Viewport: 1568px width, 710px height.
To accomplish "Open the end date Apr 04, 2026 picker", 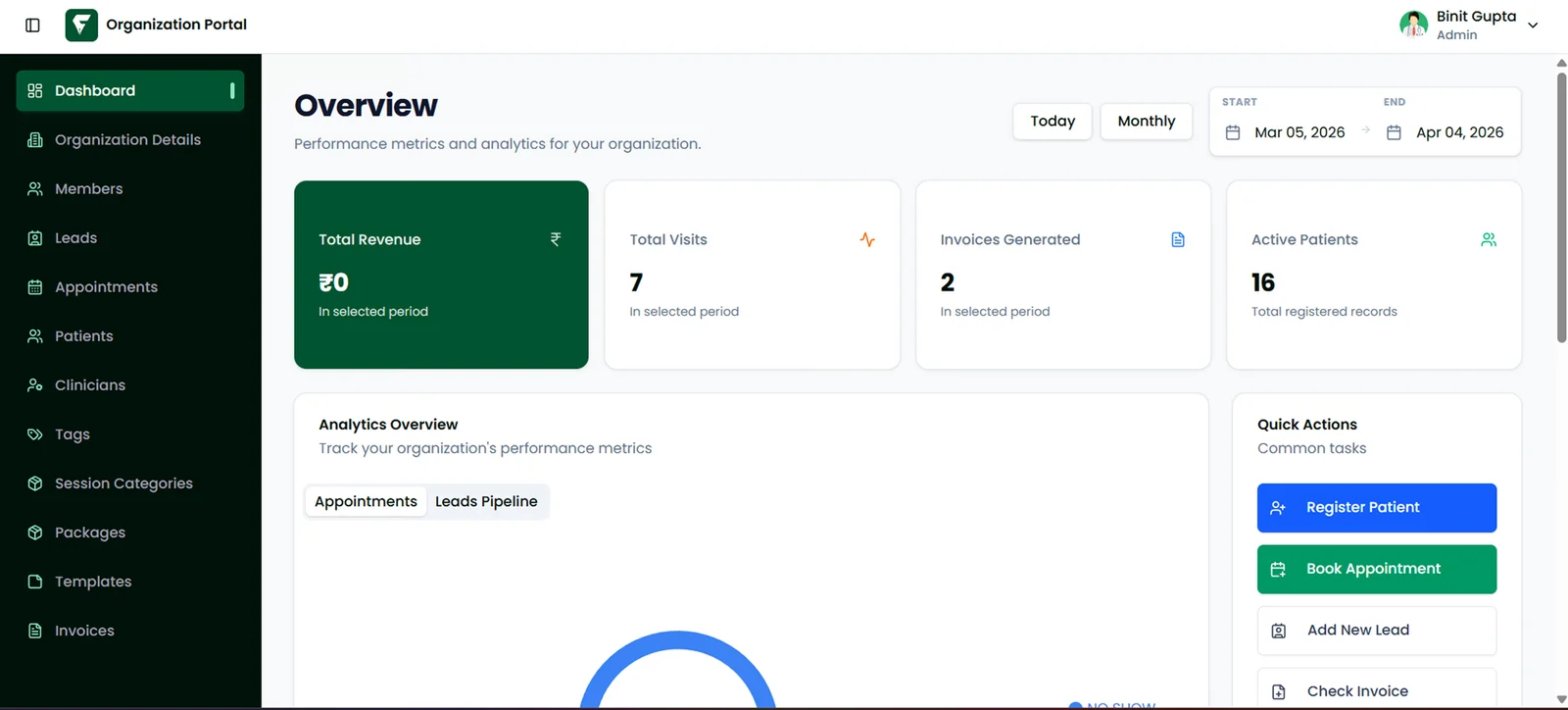I will coord(1446,132).
